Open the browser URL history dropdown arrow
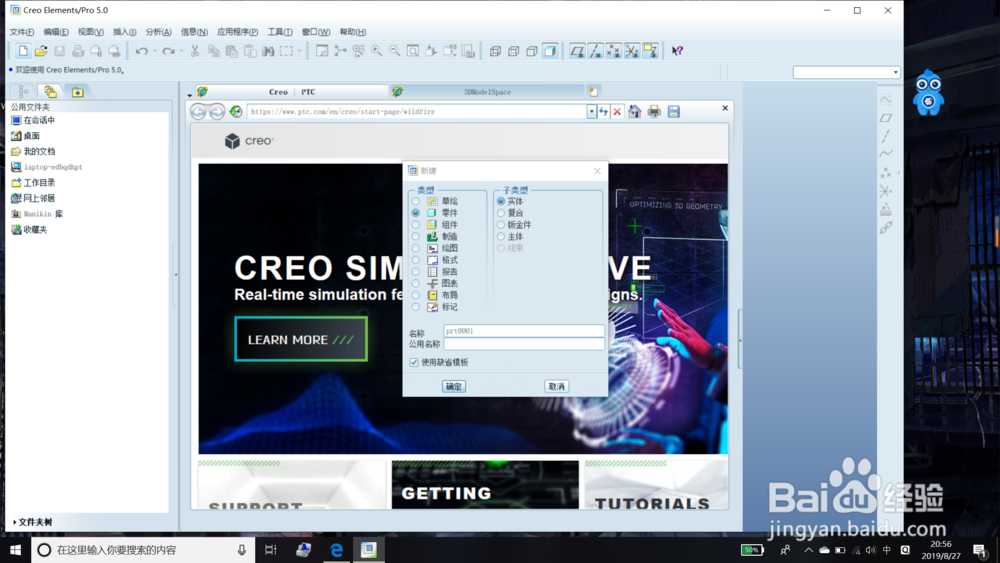 (592, 112)
